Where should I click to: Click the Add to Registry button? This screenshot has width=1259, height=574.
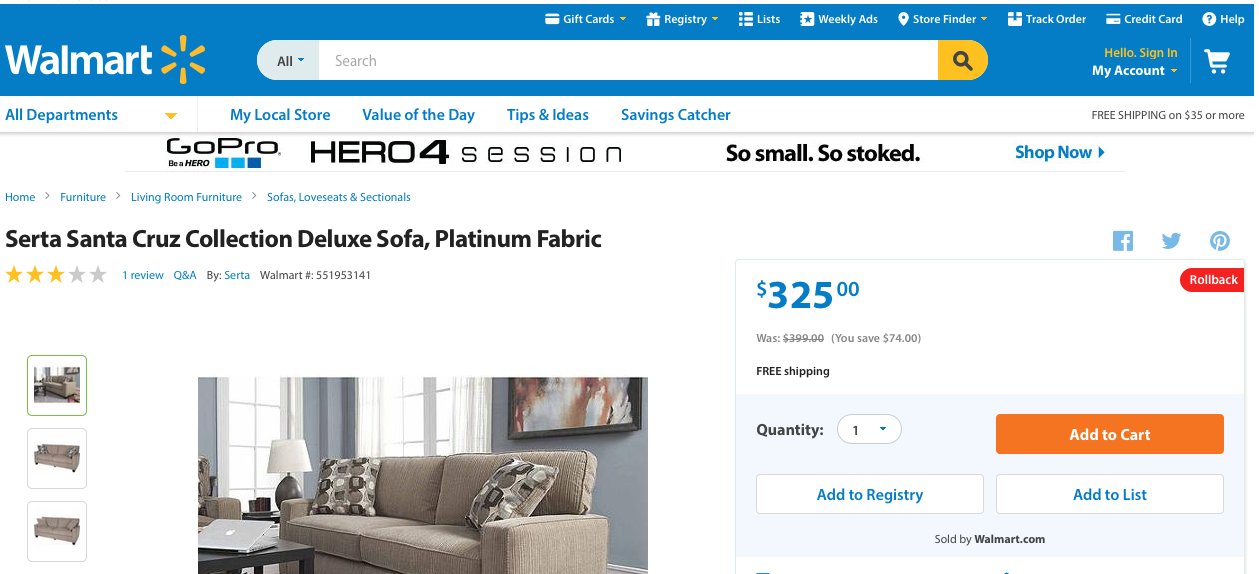pyautogui.click(x=869, y=494)
